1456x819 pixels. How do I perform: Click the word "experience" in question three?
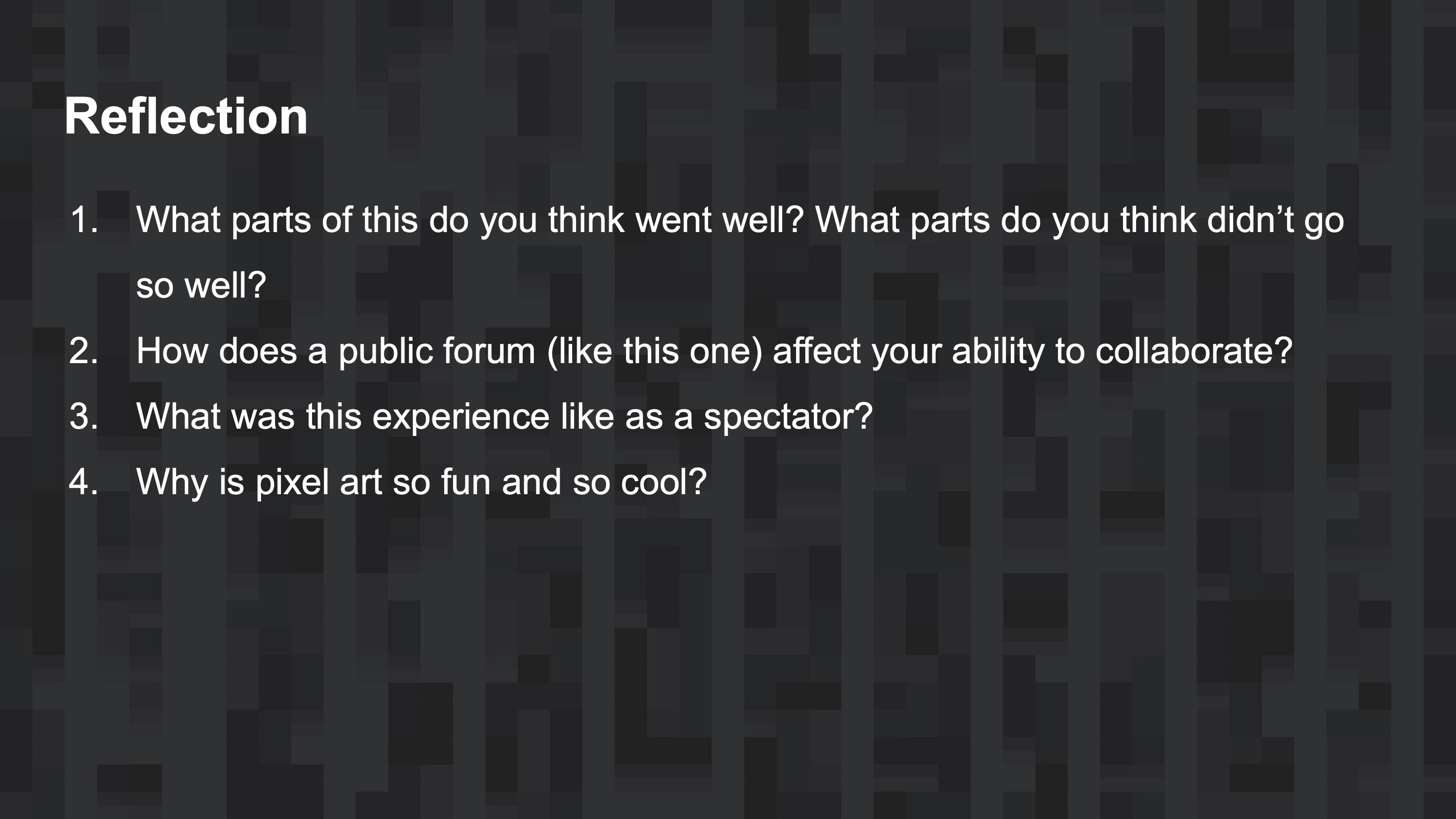point(461,416)
